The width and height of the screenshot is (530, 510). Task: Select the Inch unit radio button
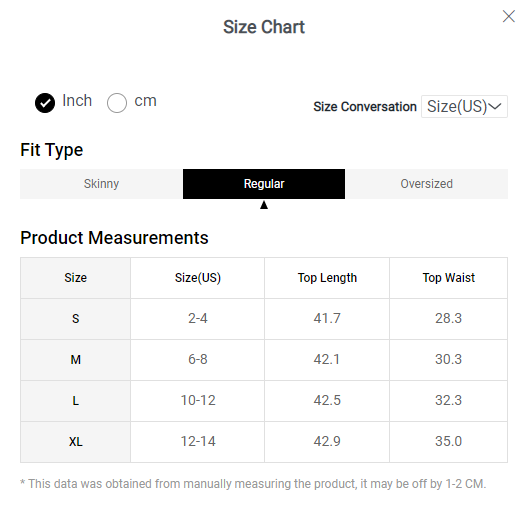coord(45,102)
